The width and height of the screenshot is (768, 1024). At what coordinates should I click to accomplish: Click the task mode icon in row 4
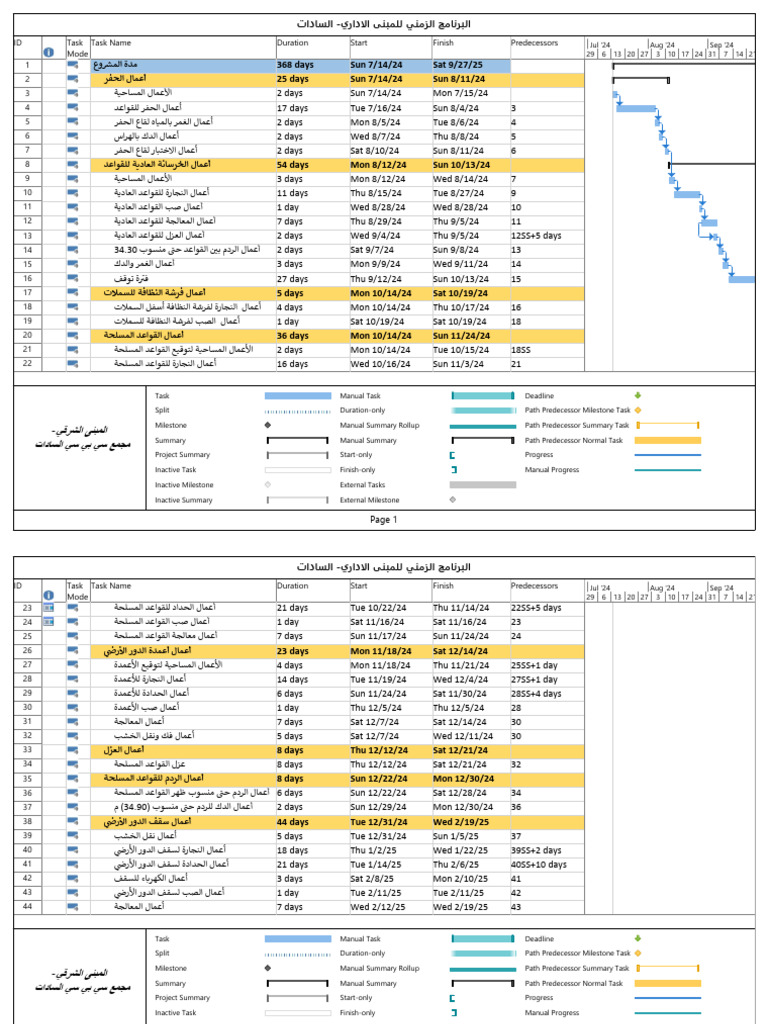point(72,108)
